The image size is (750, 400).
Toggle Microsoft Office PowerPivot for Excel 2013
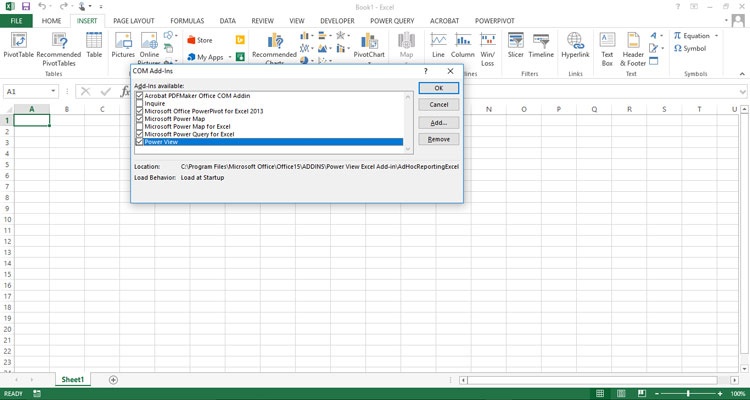(140, 111)
